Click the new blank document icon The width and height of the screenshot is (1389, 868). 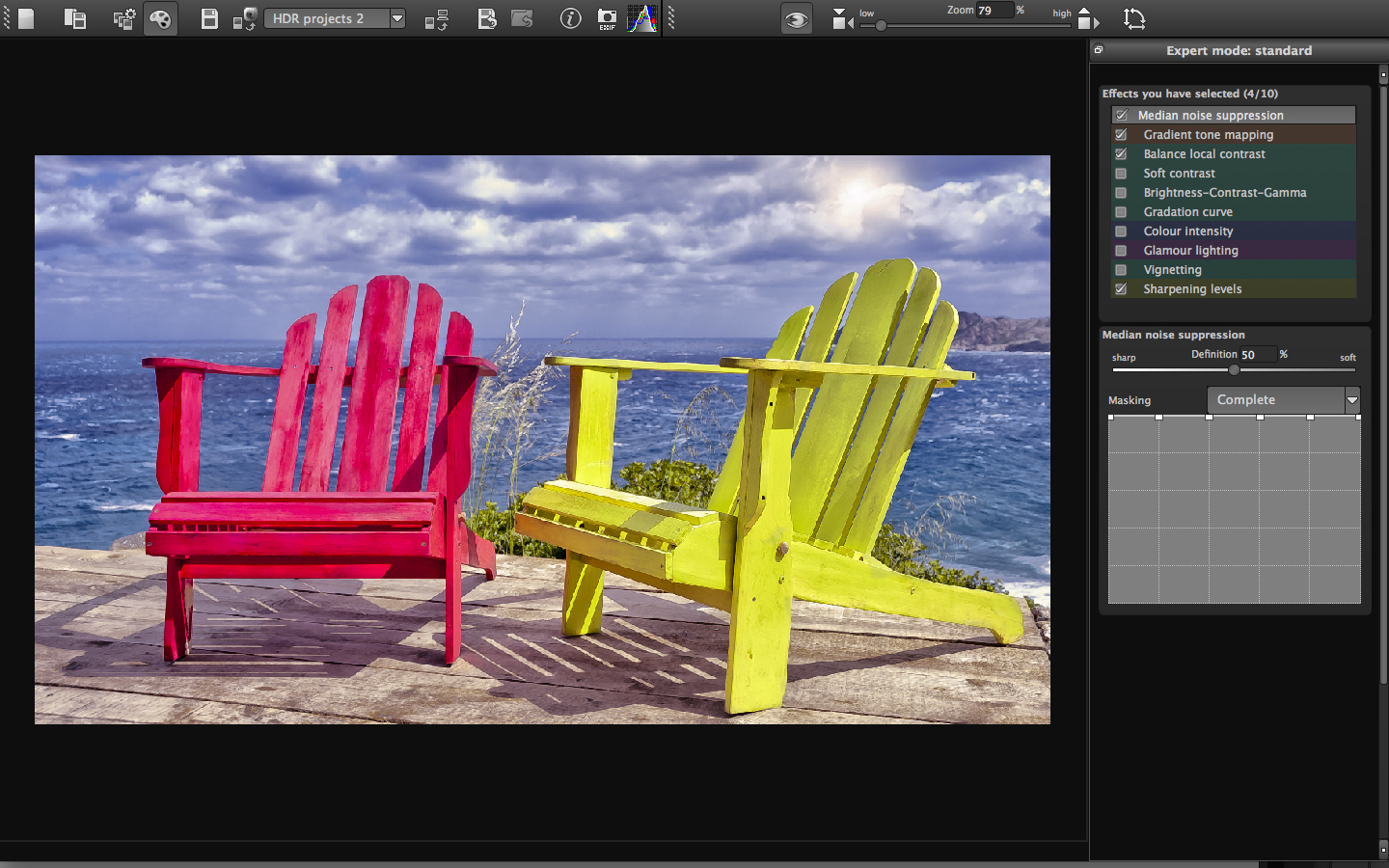pyautogui.click(x=26, y=18)
